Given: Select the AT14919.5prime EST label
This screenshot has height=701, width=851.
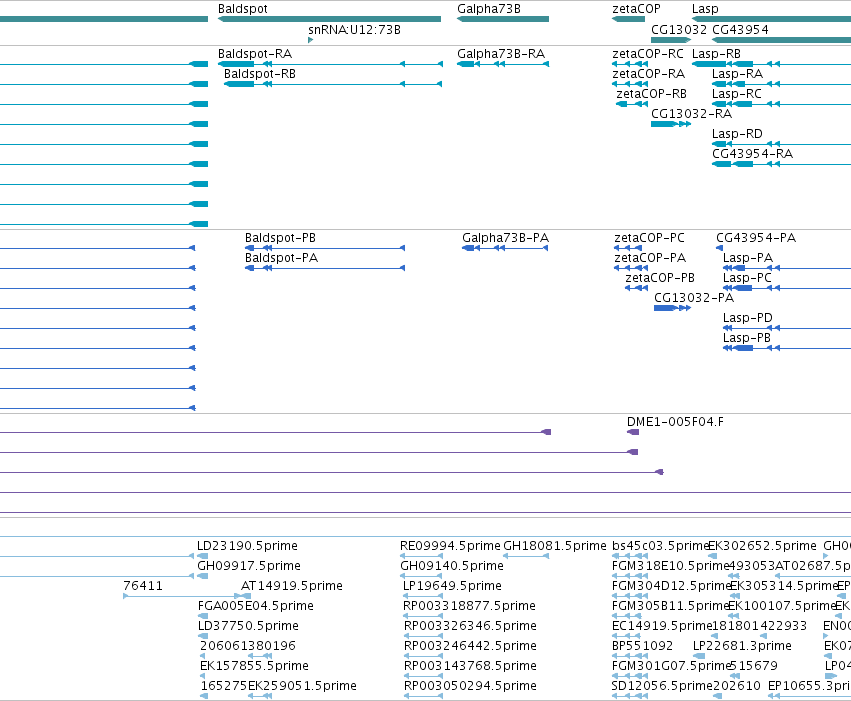Looking at the screenshot, I should pyautogui.click(x=291, y=586).
